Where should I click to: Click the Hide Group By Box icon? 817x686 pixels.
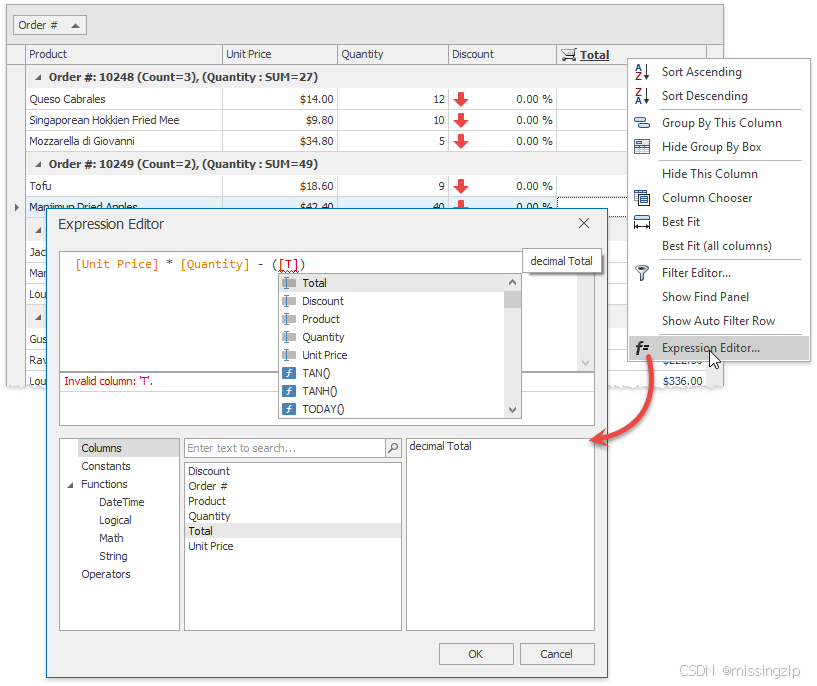coord(642,147)
